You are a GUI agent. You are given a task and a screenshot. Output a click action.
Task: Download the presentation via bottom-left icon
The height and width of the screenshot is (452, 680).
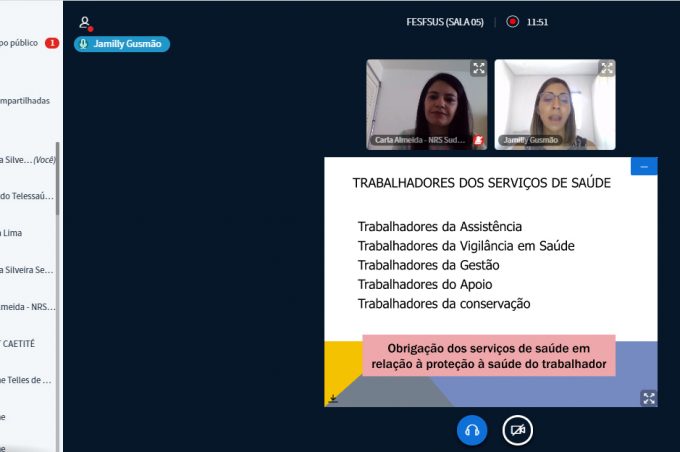pos(333,398)
